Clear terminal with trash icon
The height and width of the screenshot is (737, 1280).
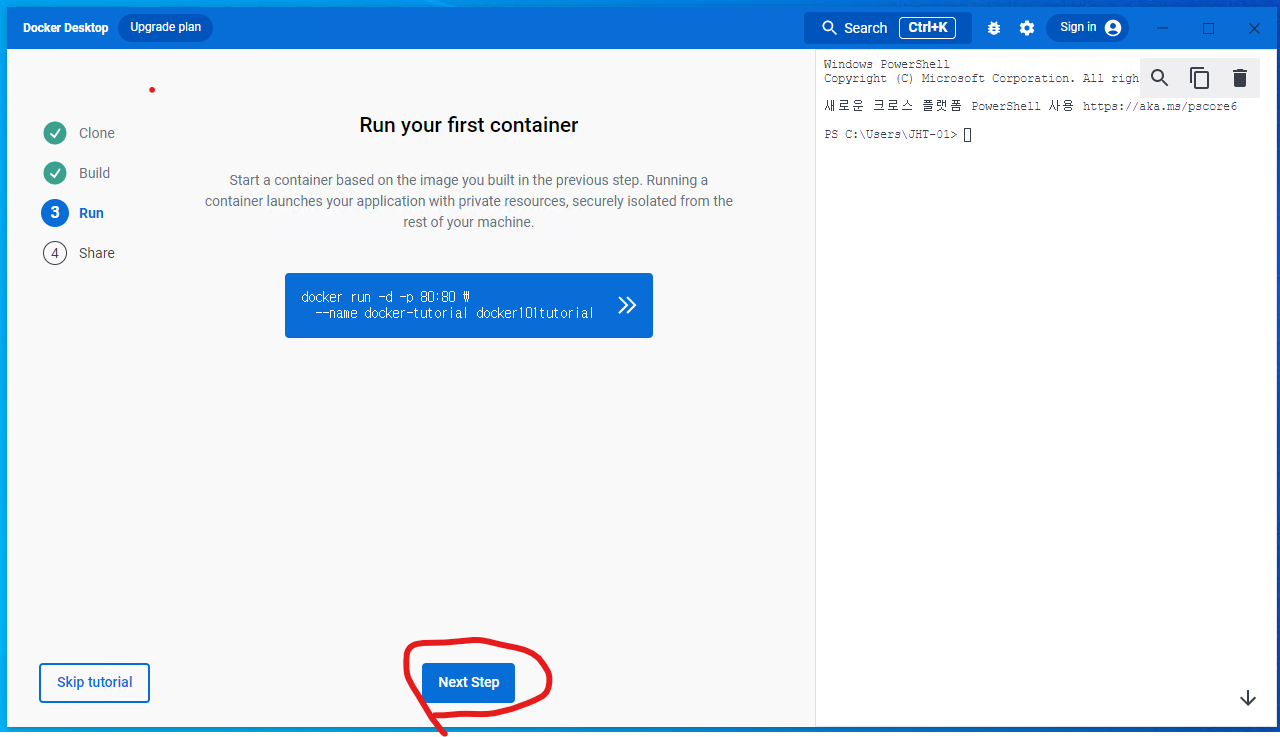click(x=1240, y=78)
